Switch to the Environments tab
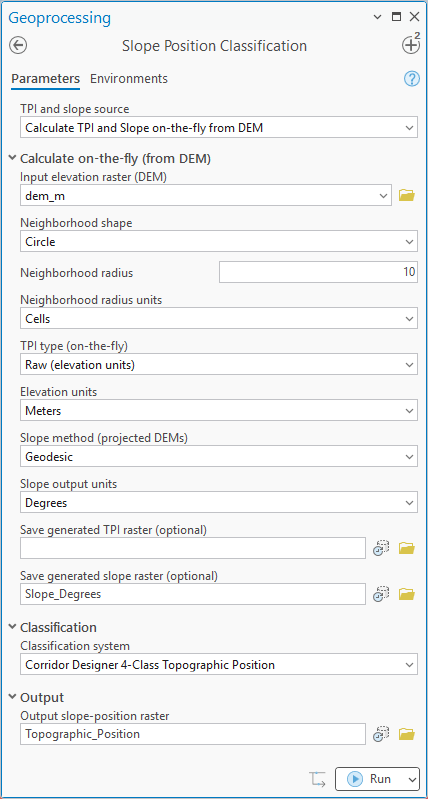This screenshot has height=799, width=428. click(129, 79)
